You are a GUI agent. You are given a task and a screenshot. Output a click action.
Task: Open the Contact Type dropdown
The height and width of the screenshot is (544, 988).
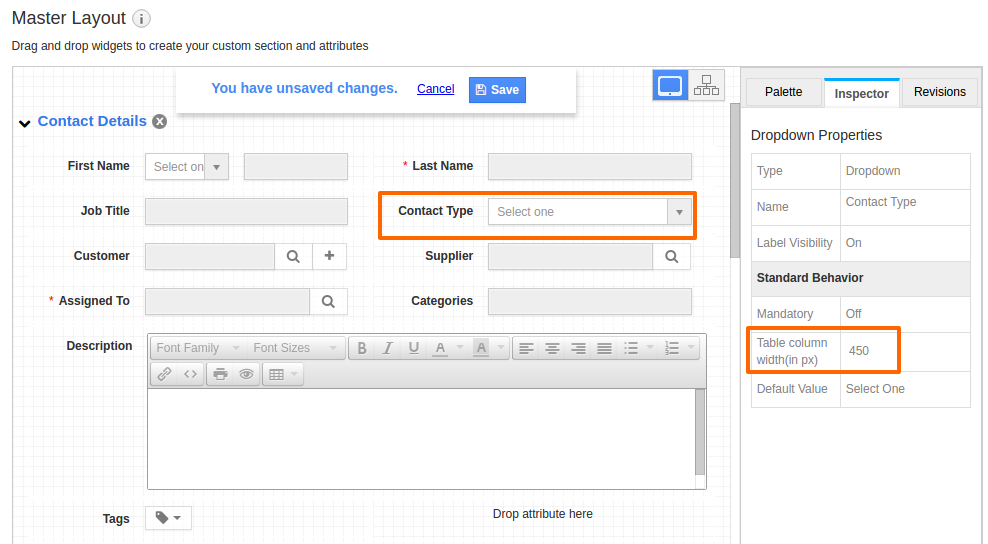click(590, 212)
